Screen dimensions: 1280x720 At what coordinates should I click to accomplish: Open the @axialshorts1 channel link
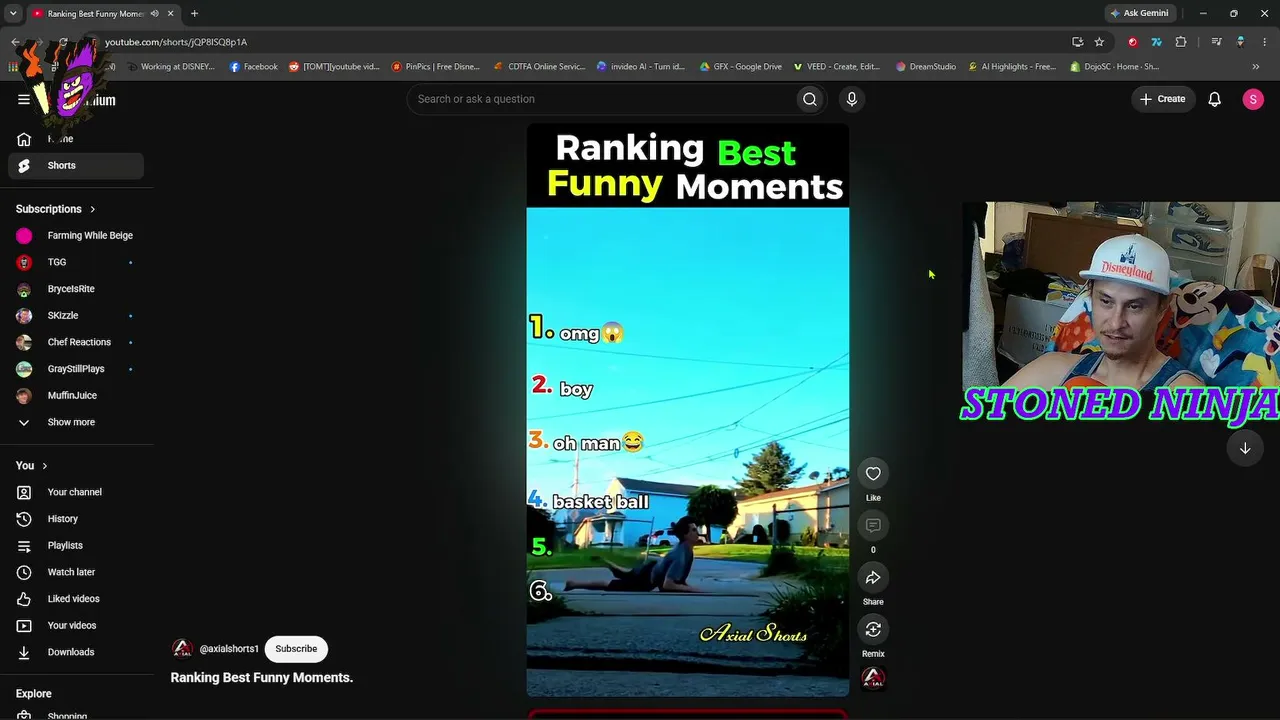229,649
